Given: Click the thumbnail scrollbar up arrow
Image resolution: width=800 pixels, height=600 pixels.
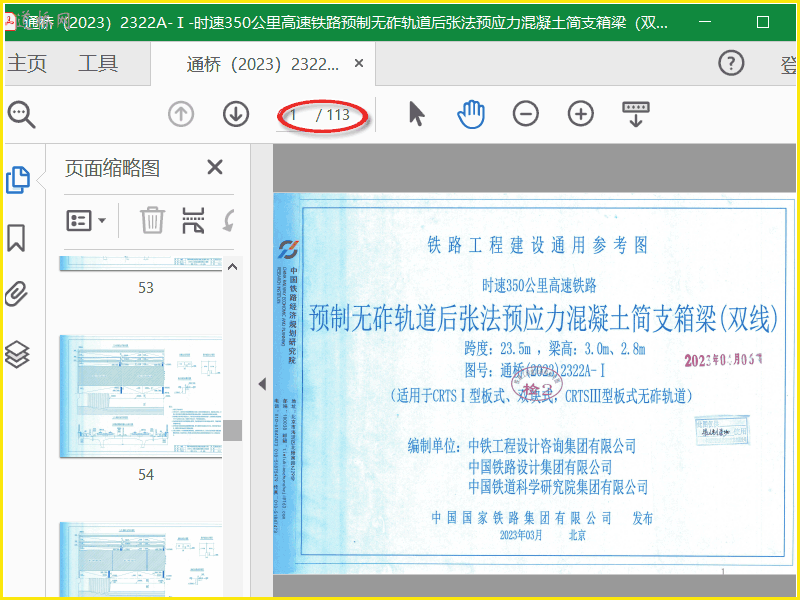Looking at the screenshot, I should [233, 267].
